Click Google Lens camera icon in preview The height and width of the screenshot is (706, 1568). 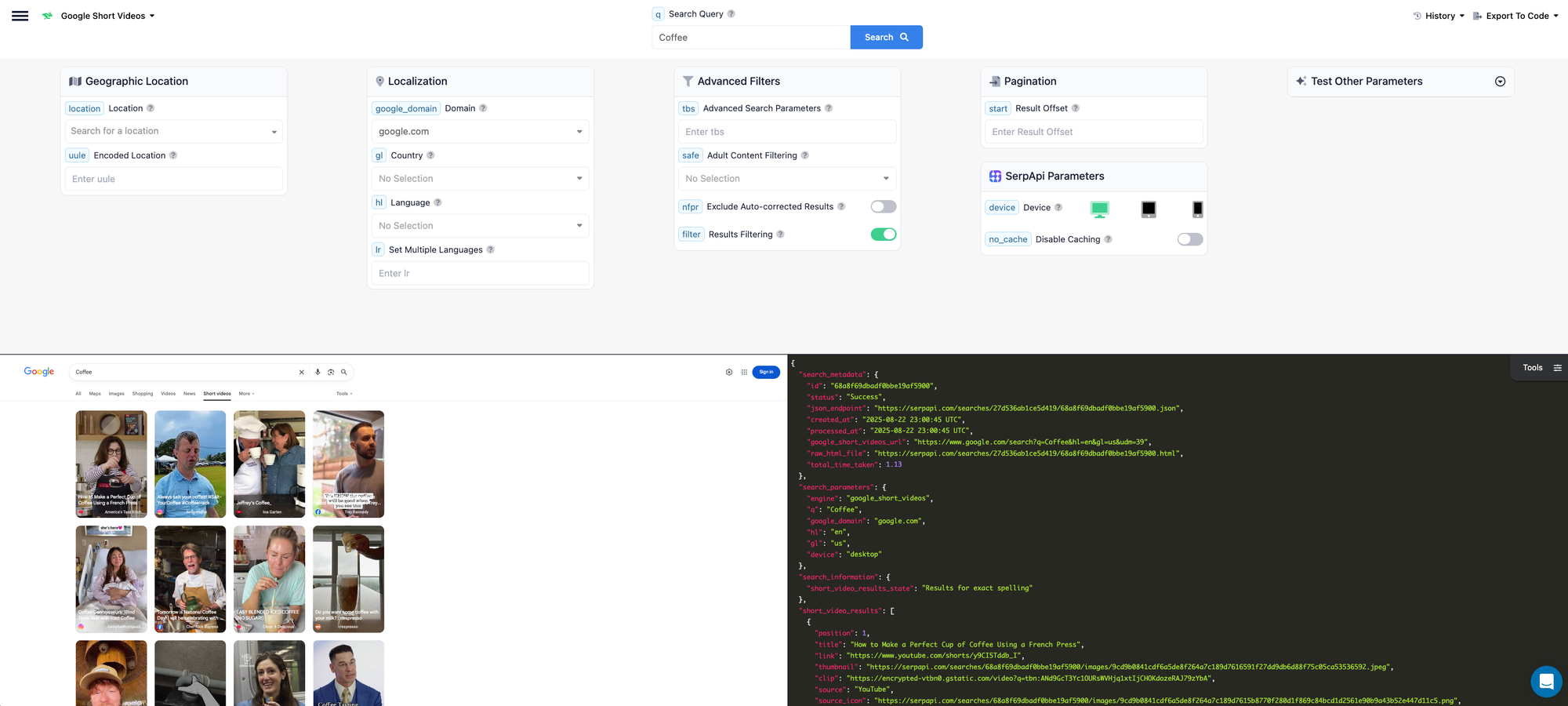(x=331, y=372)
